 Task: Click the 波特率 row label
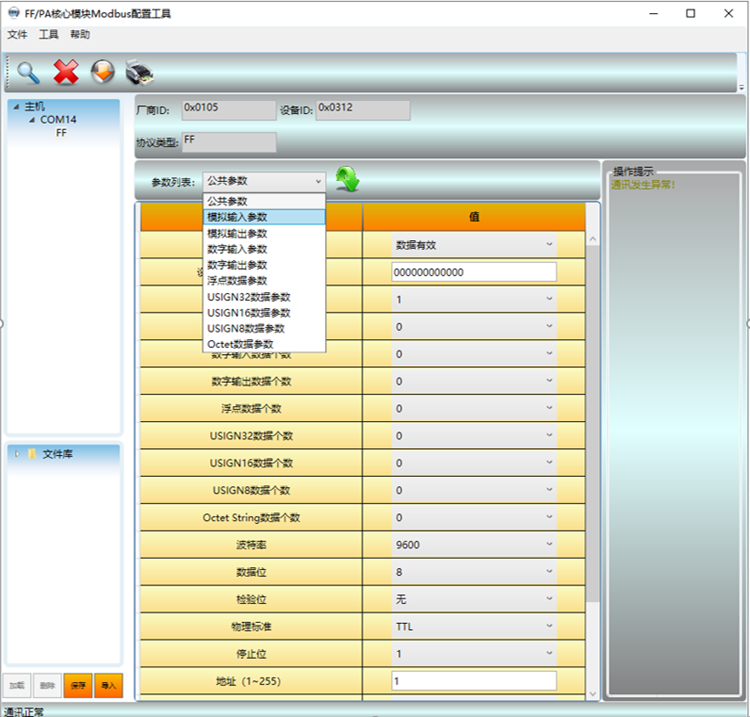point(251,545)
